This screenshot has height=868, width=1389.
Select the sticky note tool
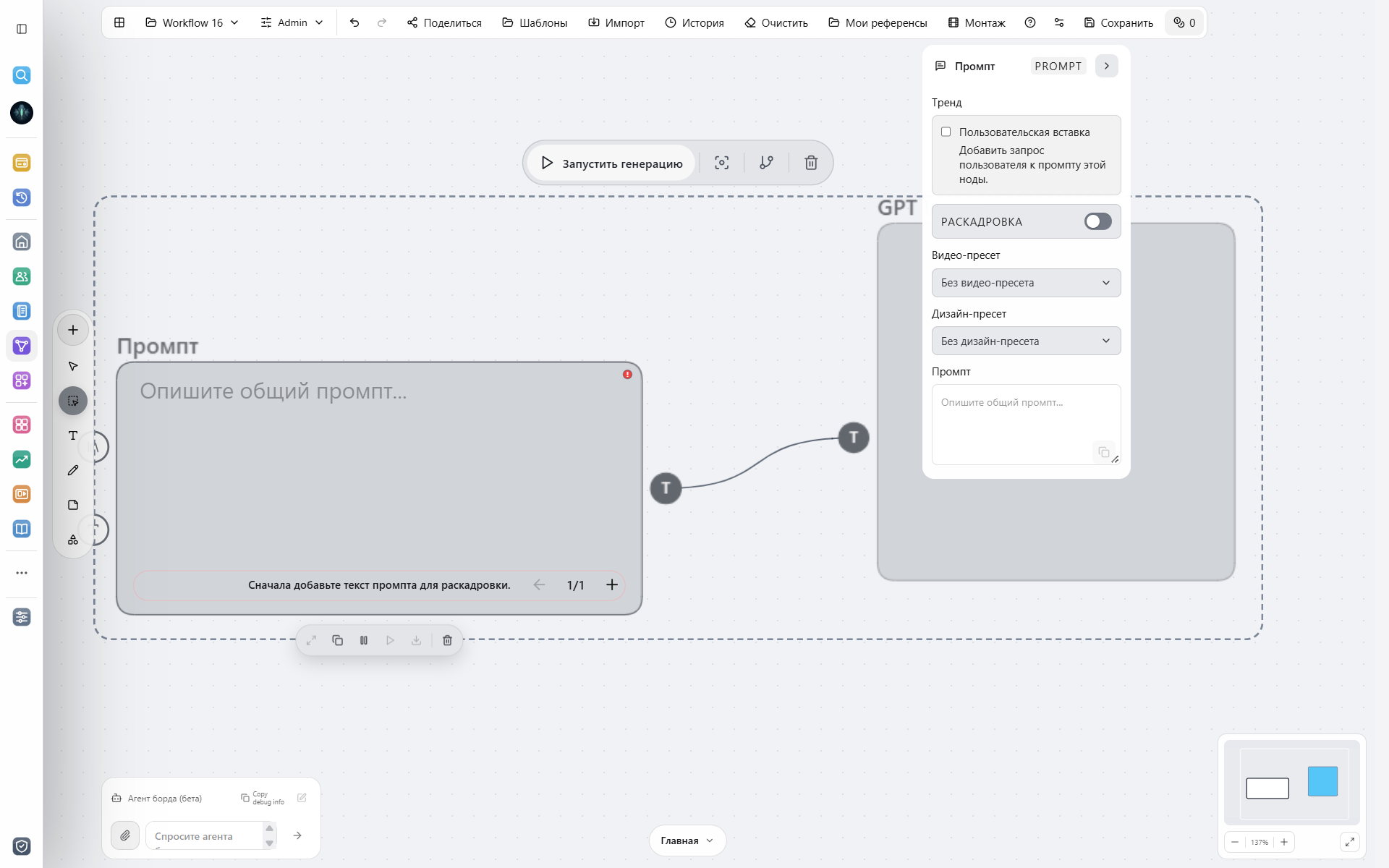73,505
